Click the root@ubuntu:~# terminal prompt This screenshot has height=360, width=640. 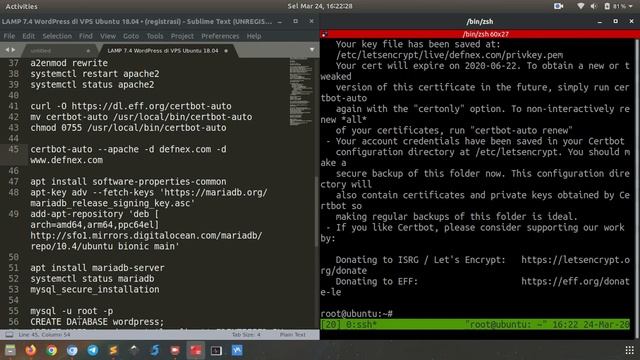[x=356, y=313]
